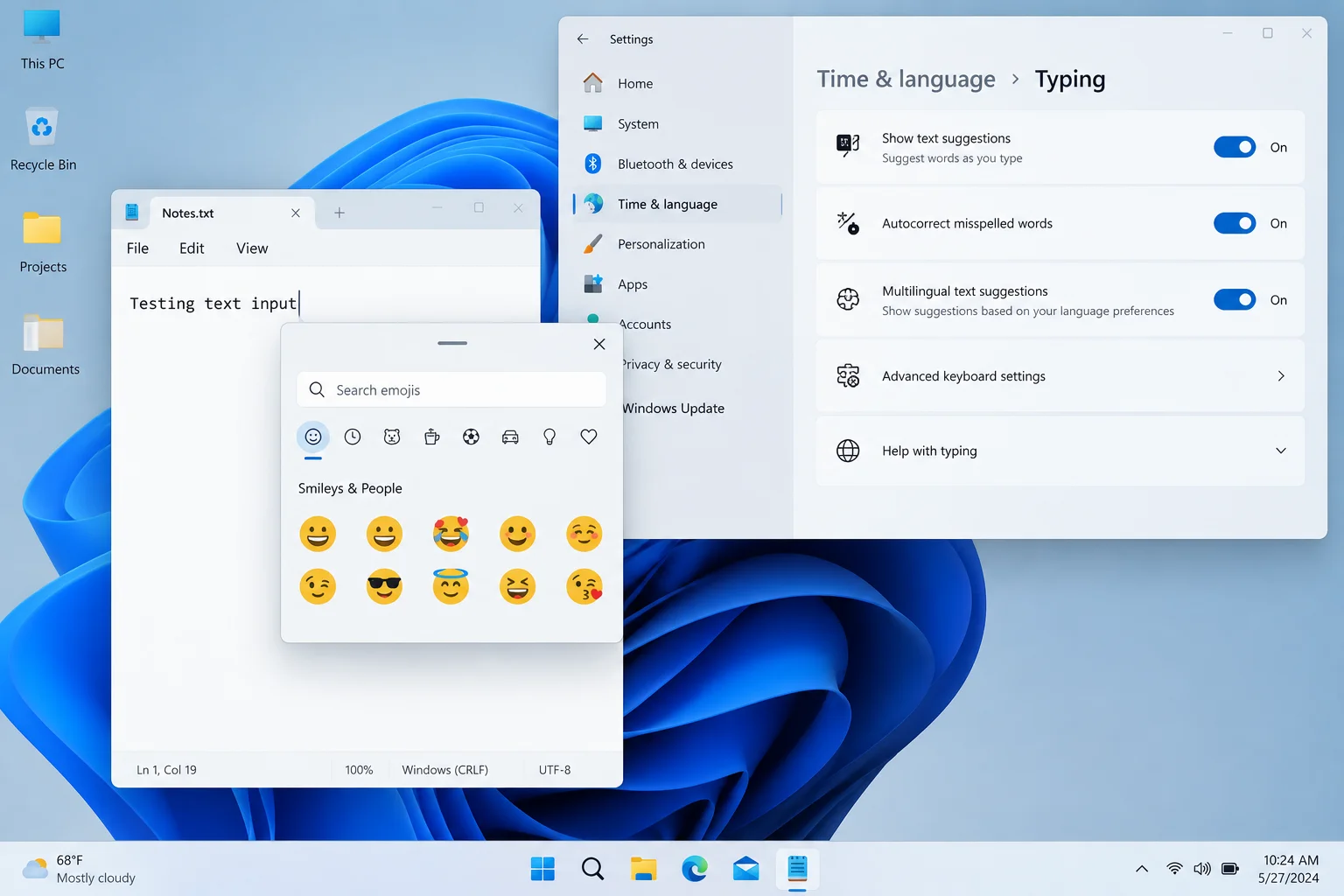Open Bluetooth & devices settings
Viewport: 1344px width, 896px height.
(x=676, y=164)
